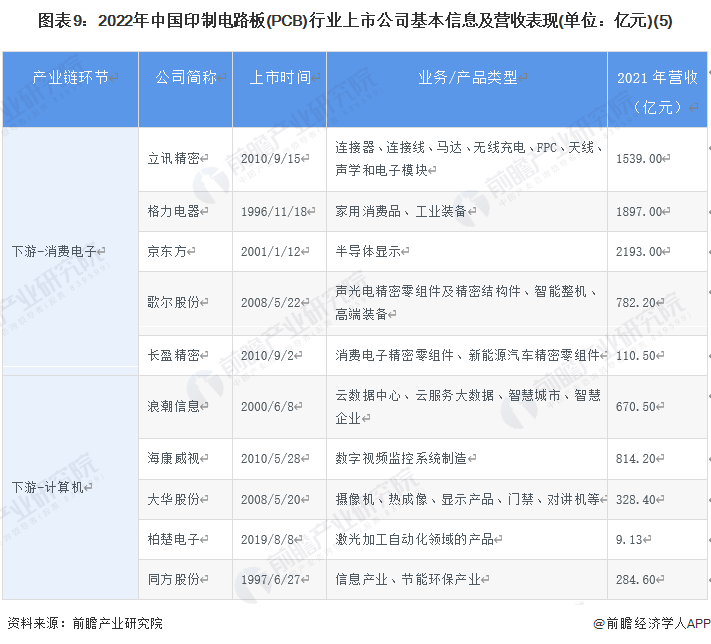Click the listing date '1996/11/18'
Image resolution: width=711 pixels, height=644 pixels.
[x=274, y=212]
